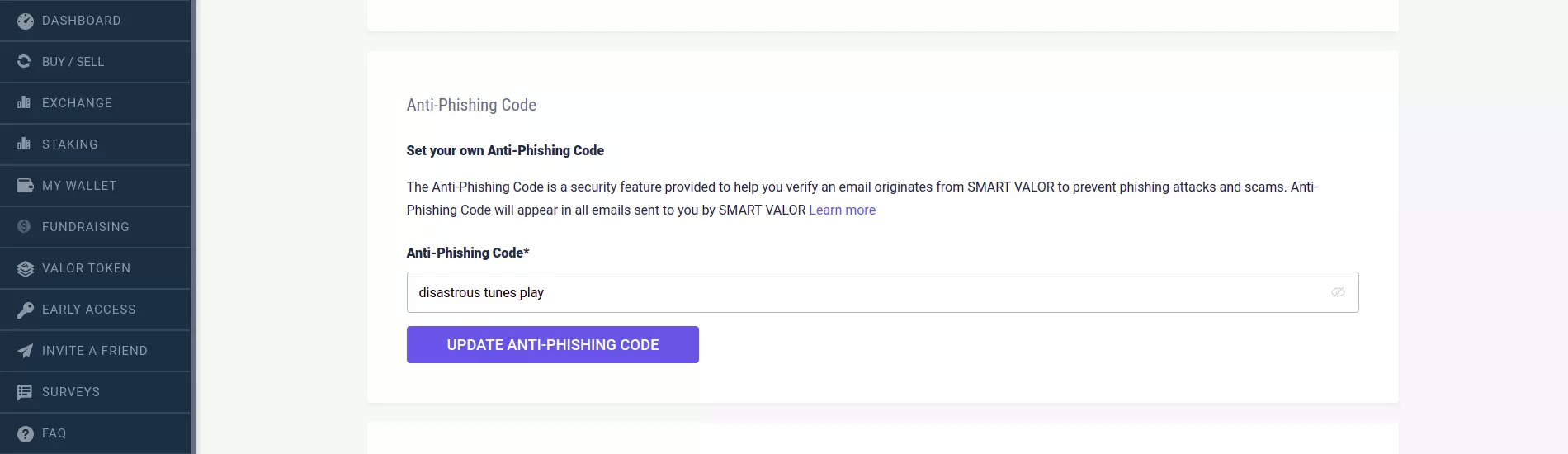Viewport: 1568px width, 454px height.
Task: Click the Fundraising dollar icon
Action: [x=24, y=226]
